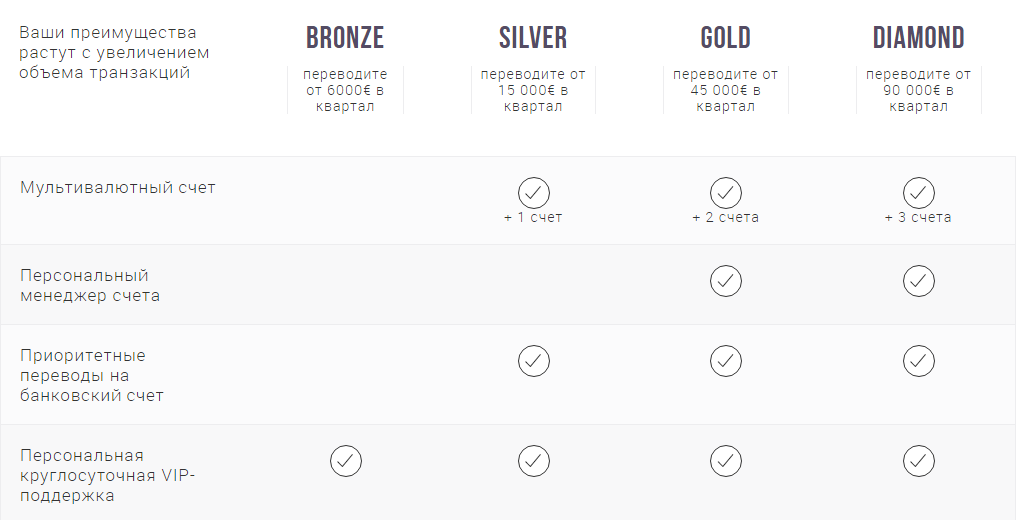
Task: Click the Diamond multi-currency account checkmark
Action: tap(918, 193)
